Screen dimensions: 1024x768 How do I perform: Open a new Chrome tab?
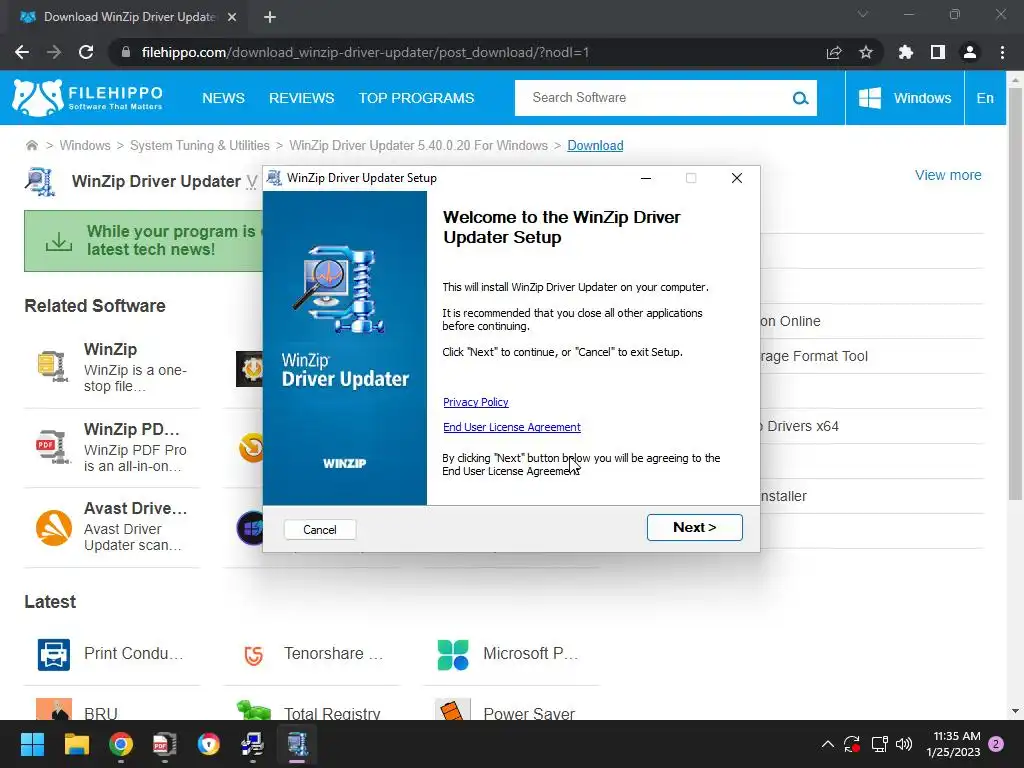point(270,17)
